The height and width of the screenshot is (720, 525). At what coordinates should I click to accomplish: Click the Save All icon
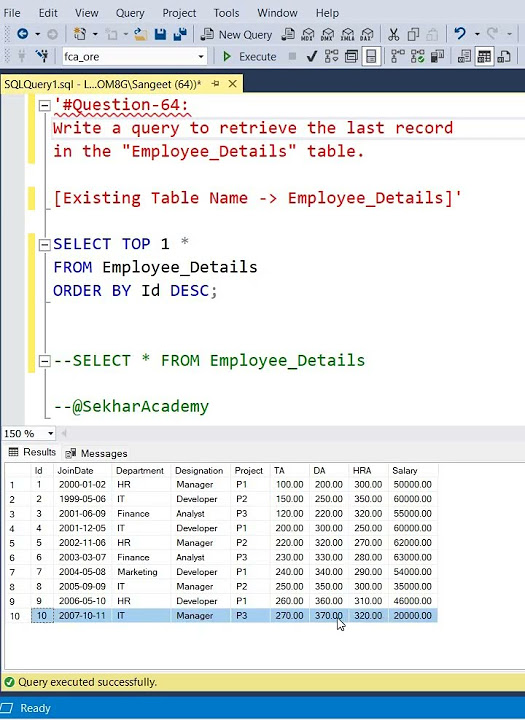180,34
